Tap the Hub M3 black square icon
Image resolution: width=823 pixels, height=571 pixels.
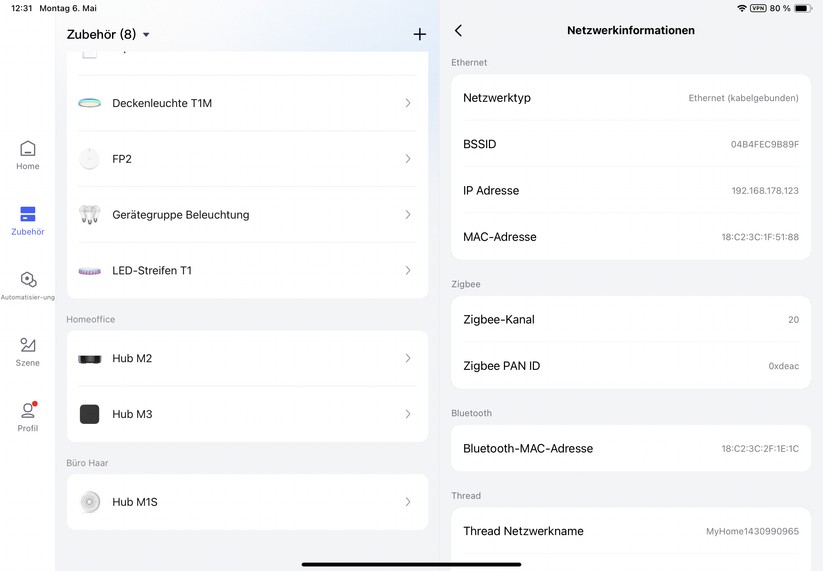tap(89, 414)
